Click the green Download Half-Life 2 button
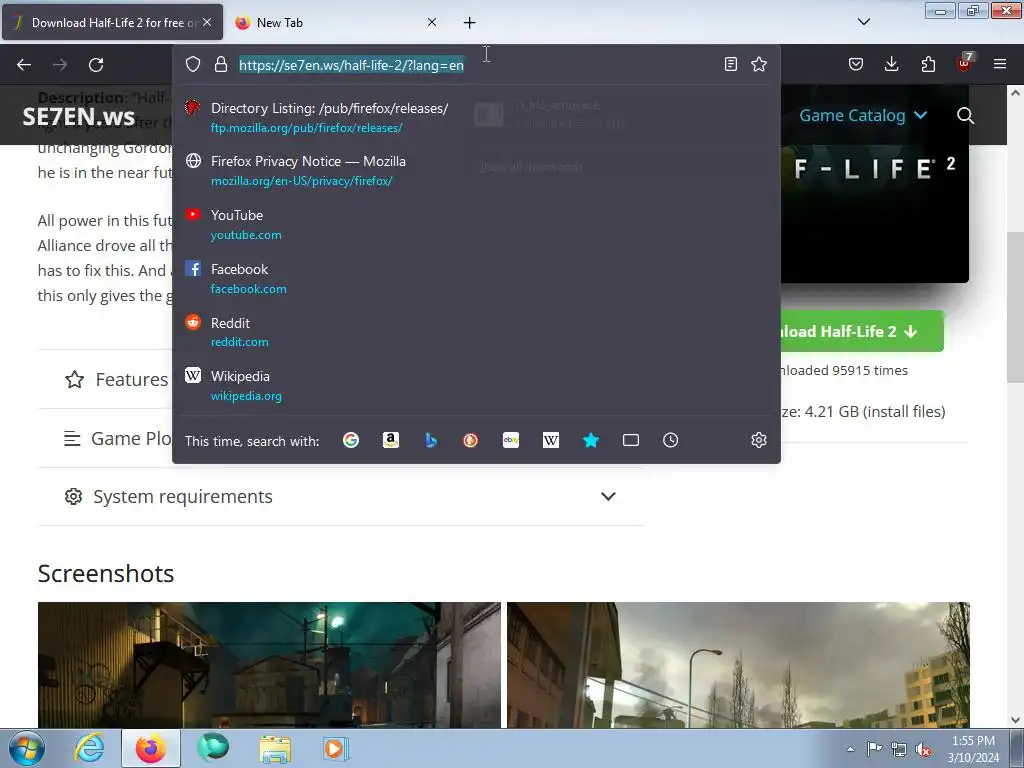Screen dimensions: 1024x768 862,331
